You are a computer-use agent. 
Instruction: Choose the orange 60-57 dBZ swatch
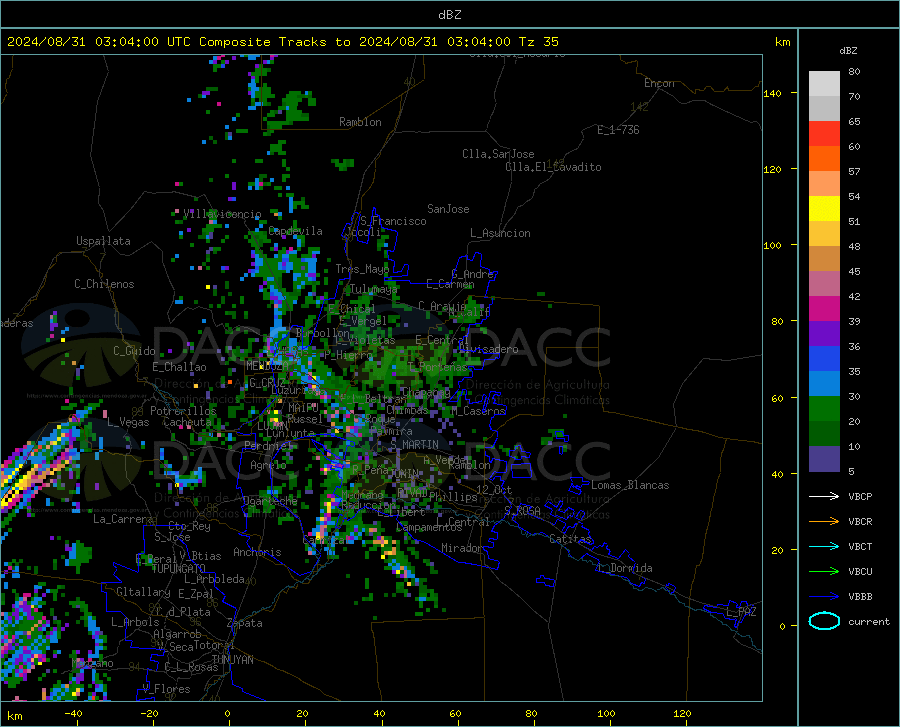pos(824,159)
